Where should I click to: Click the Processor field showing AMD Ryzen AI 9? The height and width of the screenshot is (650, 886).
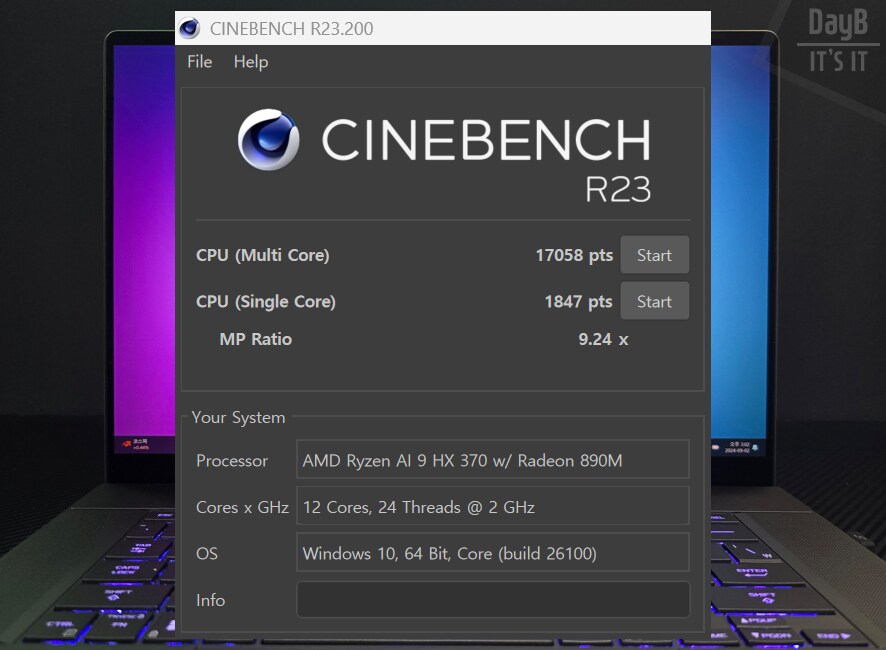click(x=493, y=459)
